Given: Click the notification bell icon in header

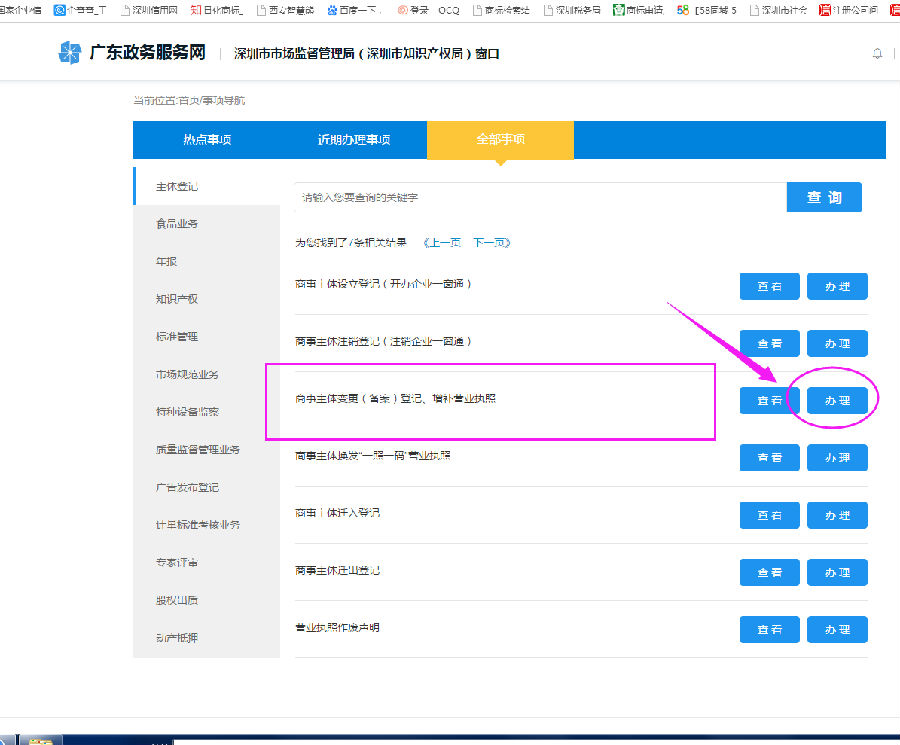Looking at the screenshot, I should [877, 53].
